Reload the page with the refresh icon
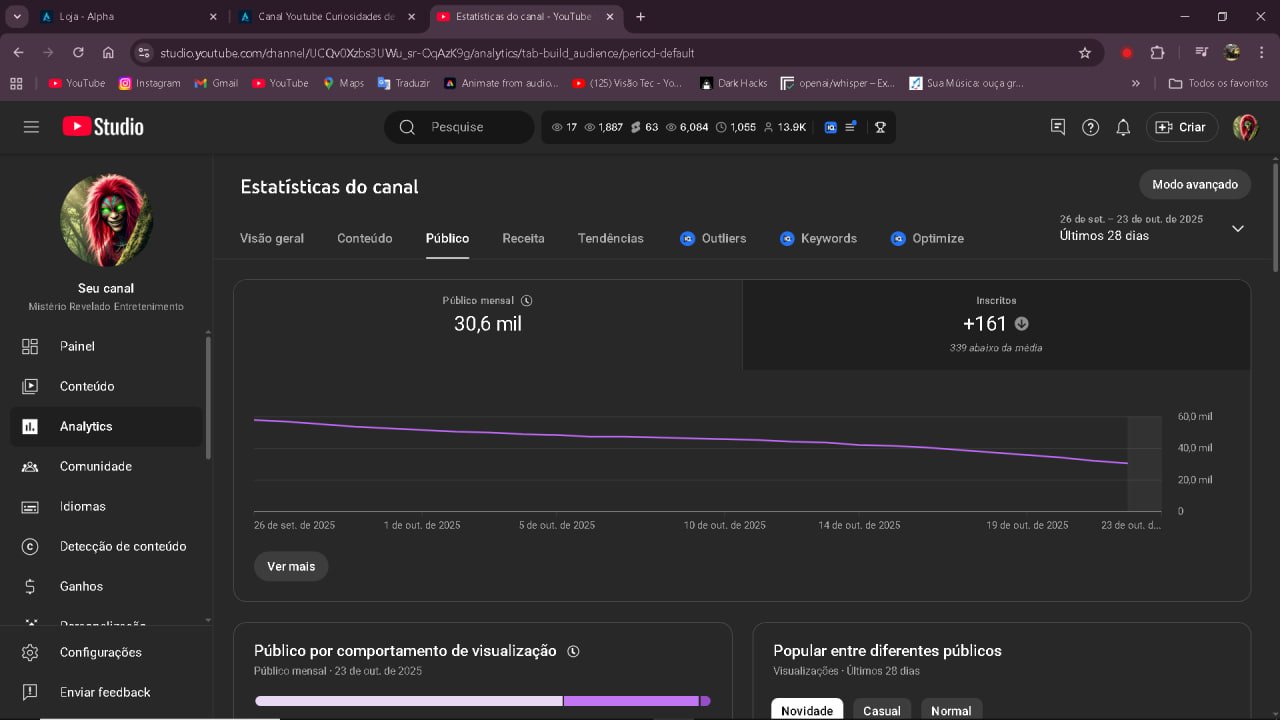 (78, 53)
